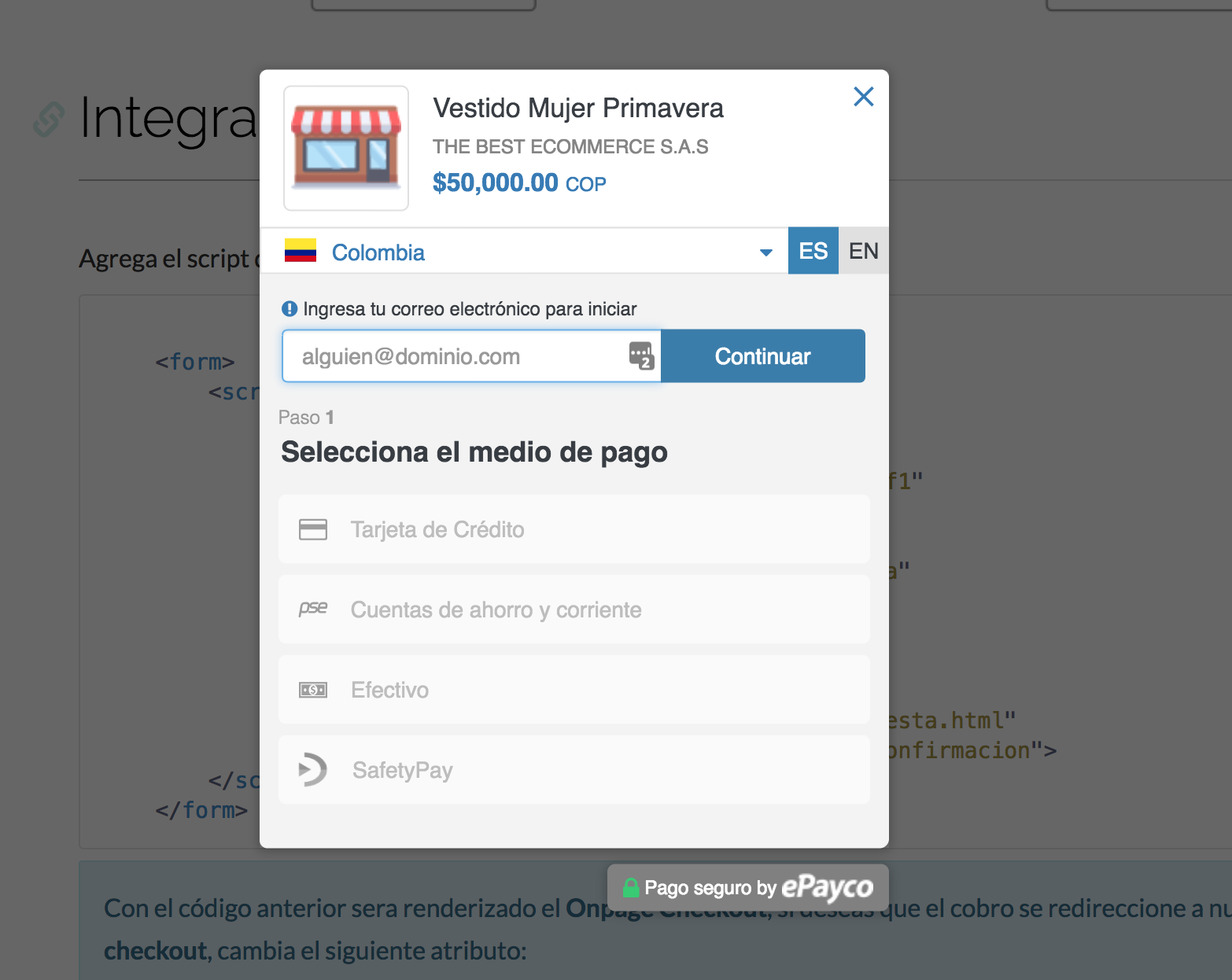Select Efectivo payment option
The width and height of the screenshot is (1232, 980).
tap(574, 690)
